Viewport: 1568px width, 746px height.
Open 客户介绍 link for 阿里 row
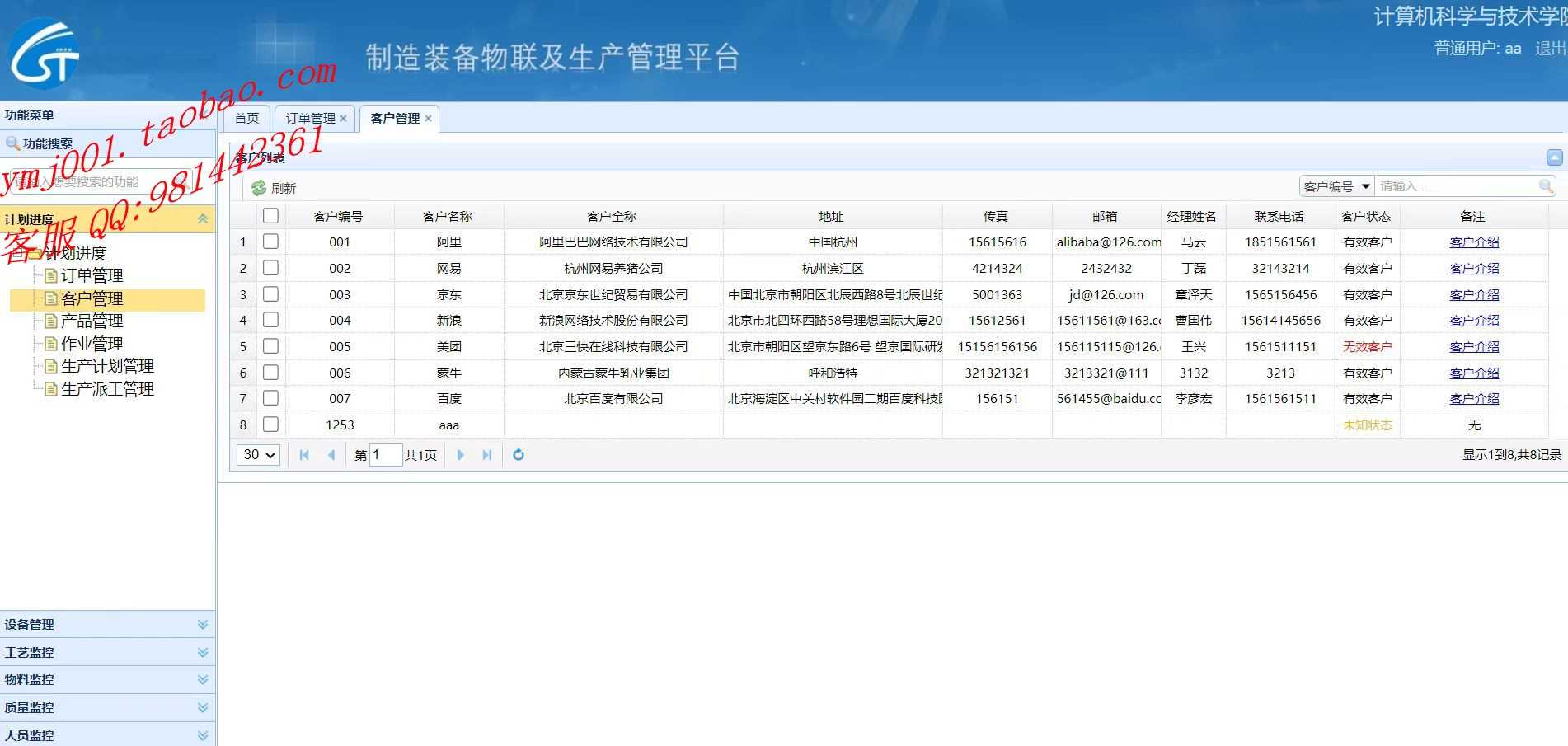click(x=1474, y=242)
